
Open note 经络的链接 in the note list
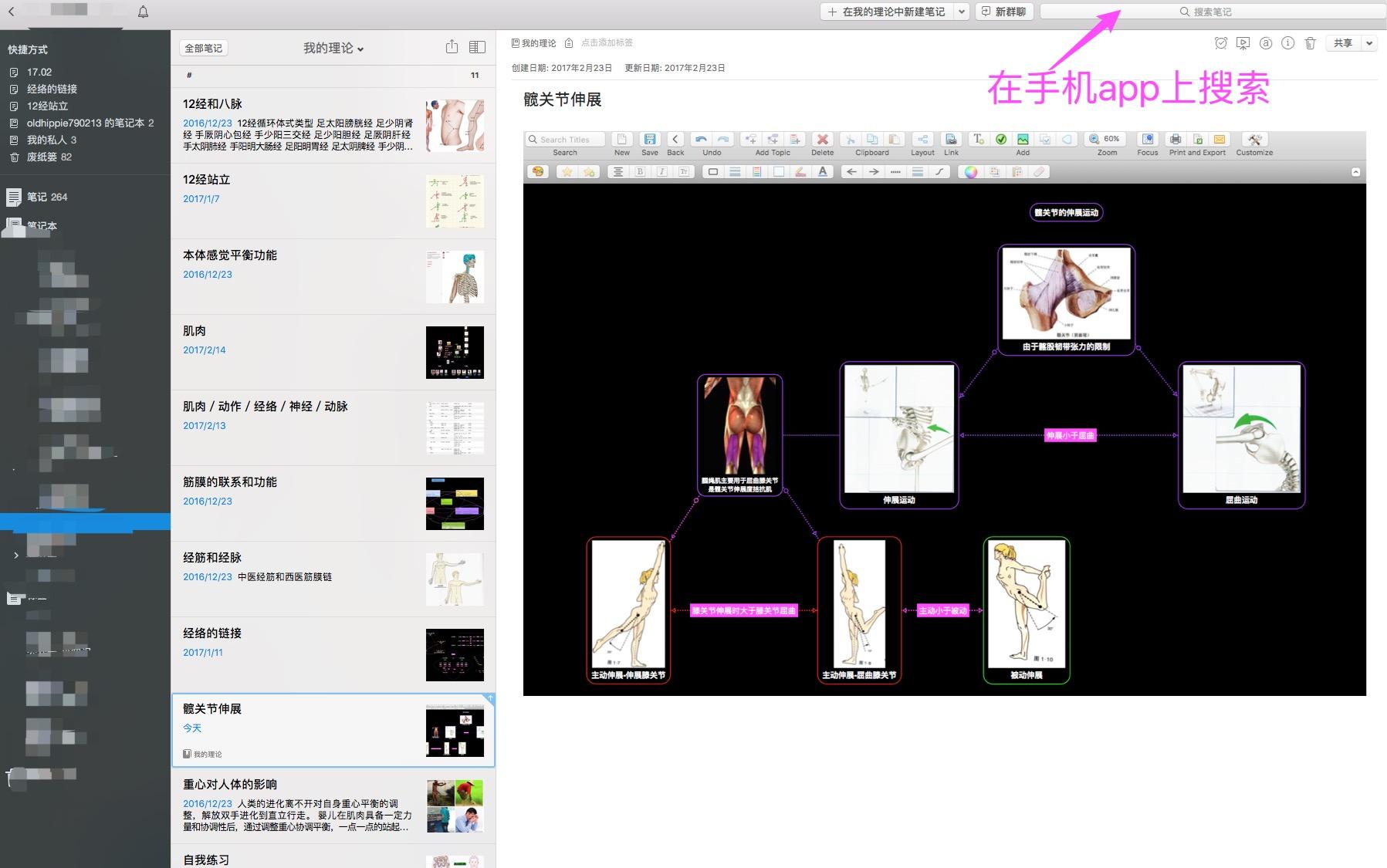(333, 654)
